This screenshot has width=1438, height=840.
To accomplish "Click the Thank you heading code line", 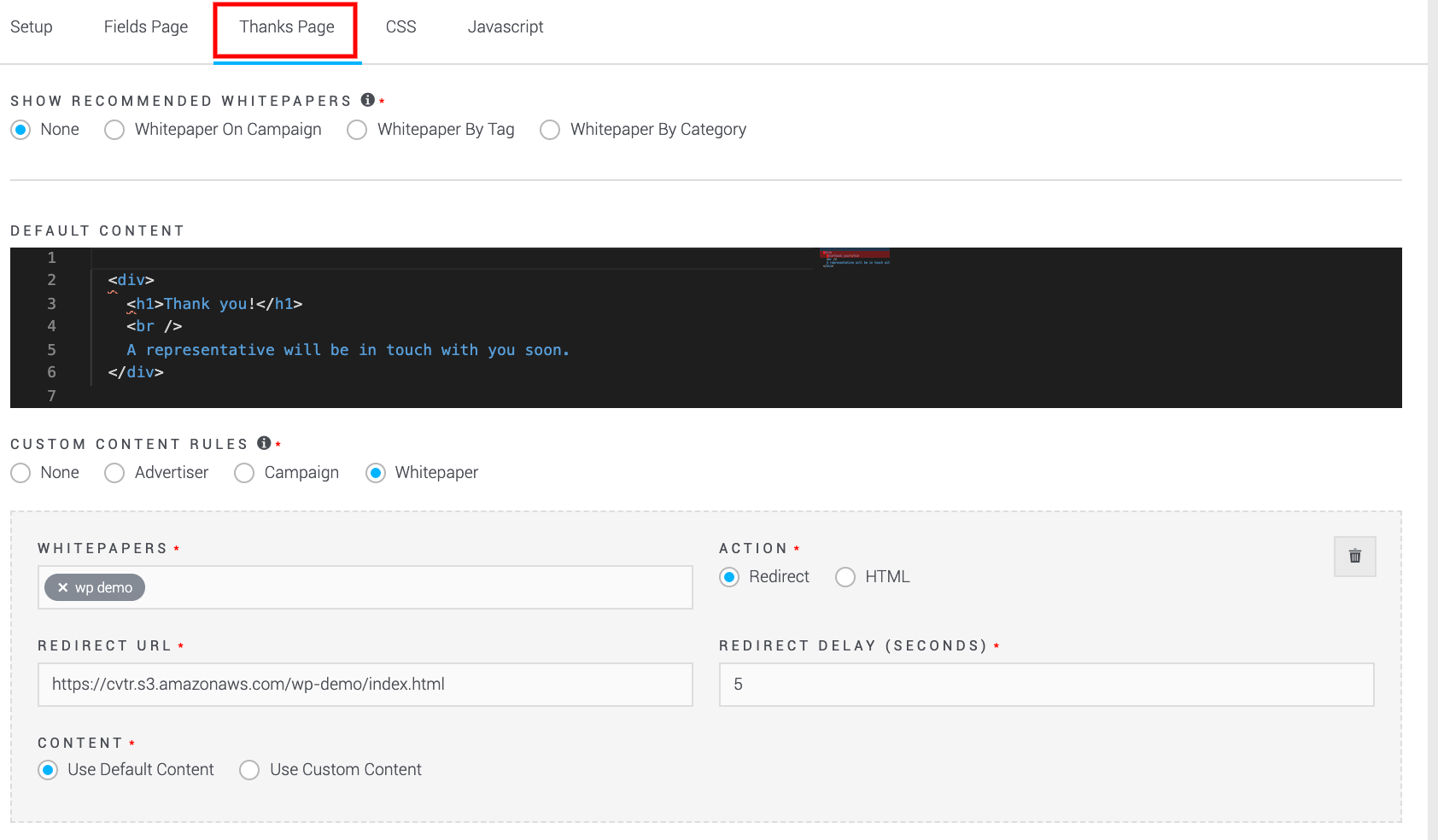I will 214,304.
